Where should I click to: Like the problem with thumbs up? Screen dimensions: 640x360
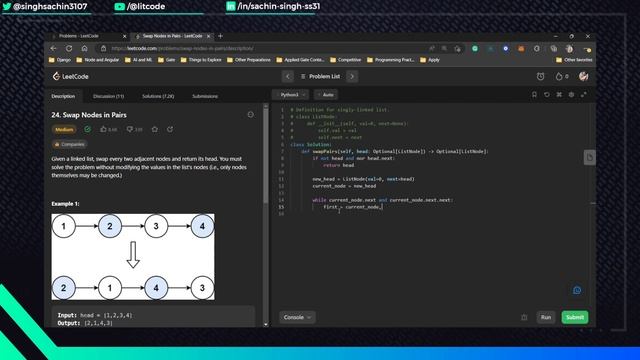tap(108, 129)
